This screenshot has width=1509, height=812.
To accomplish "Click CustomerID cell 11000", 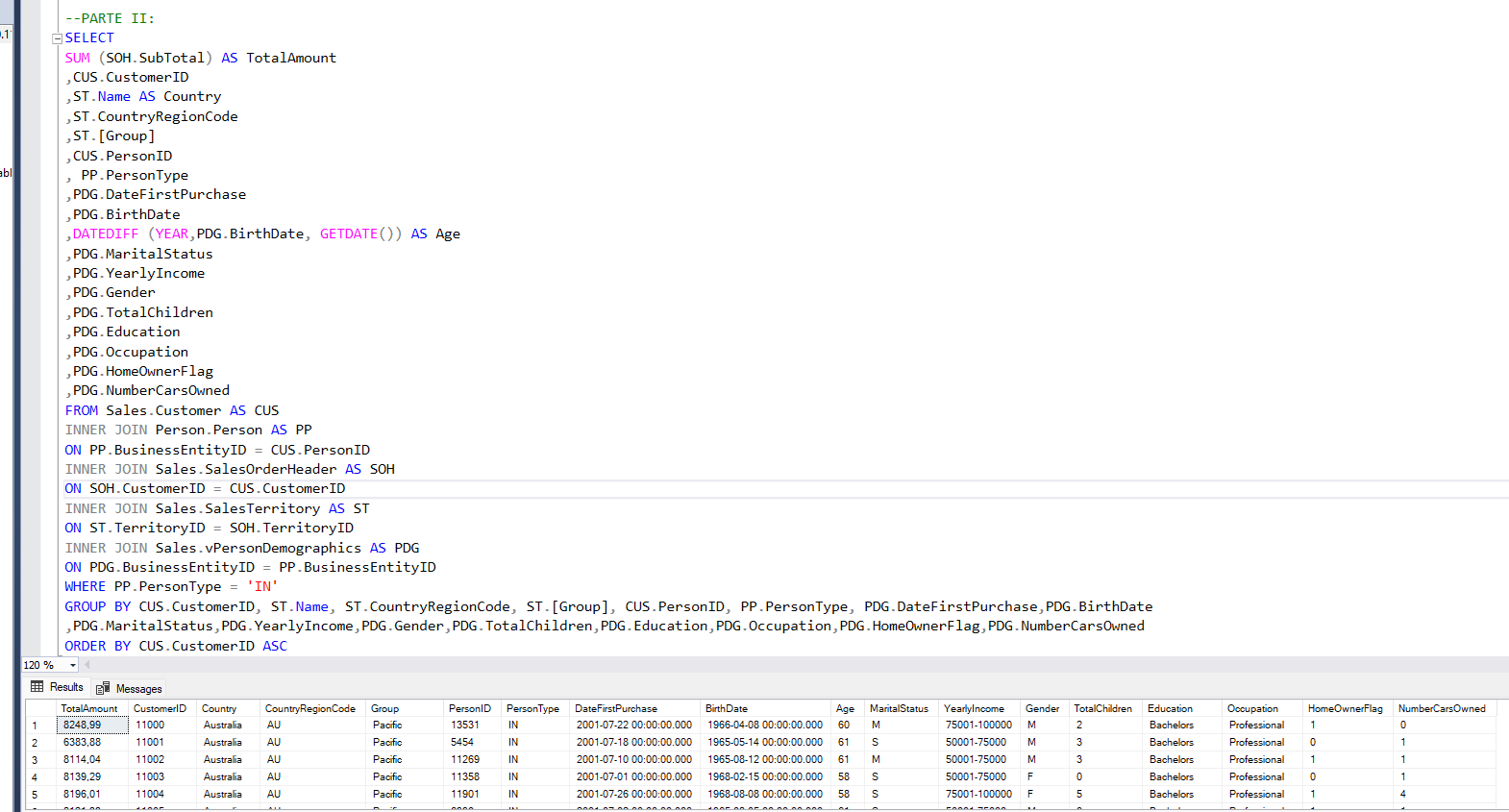I will pyautogui.click(x=161, y=726).
